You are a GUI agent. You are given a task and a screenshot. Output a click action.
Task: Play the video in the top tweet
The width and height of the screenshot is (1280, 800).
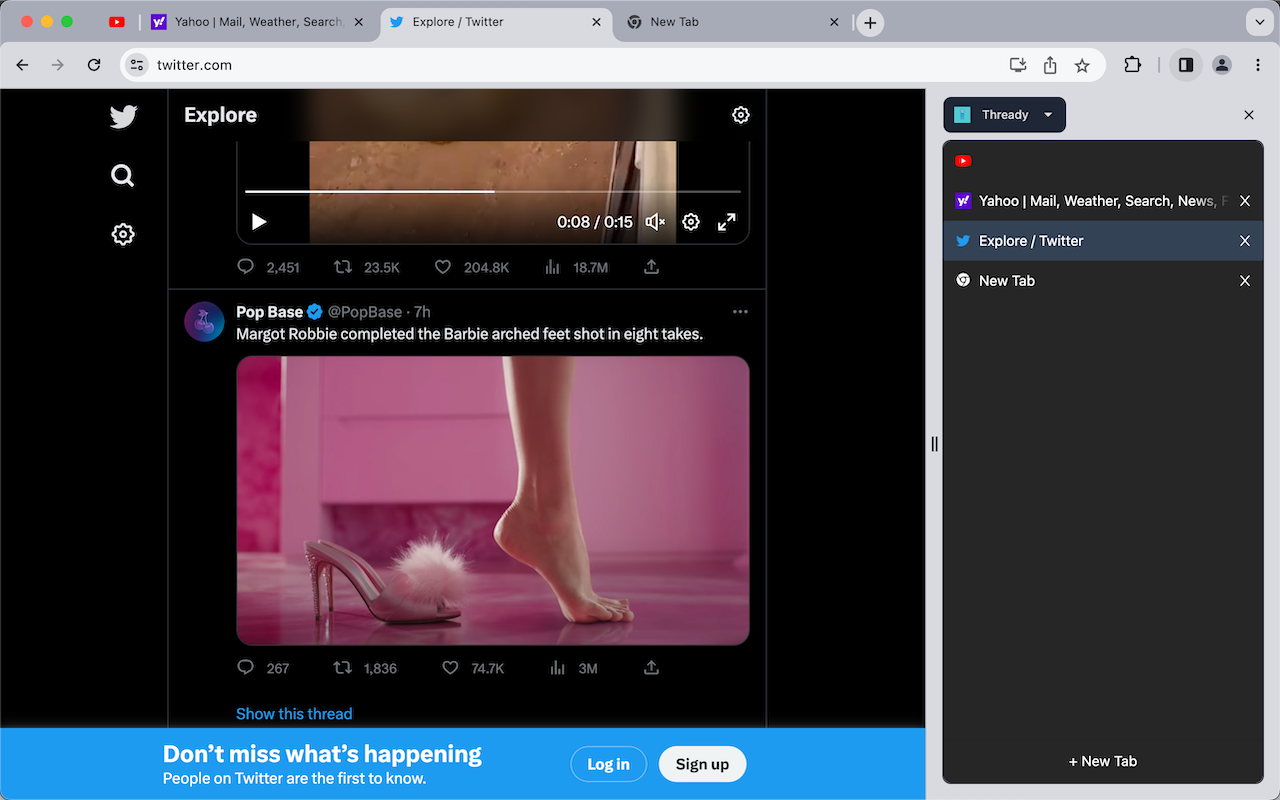pos(259,222)
